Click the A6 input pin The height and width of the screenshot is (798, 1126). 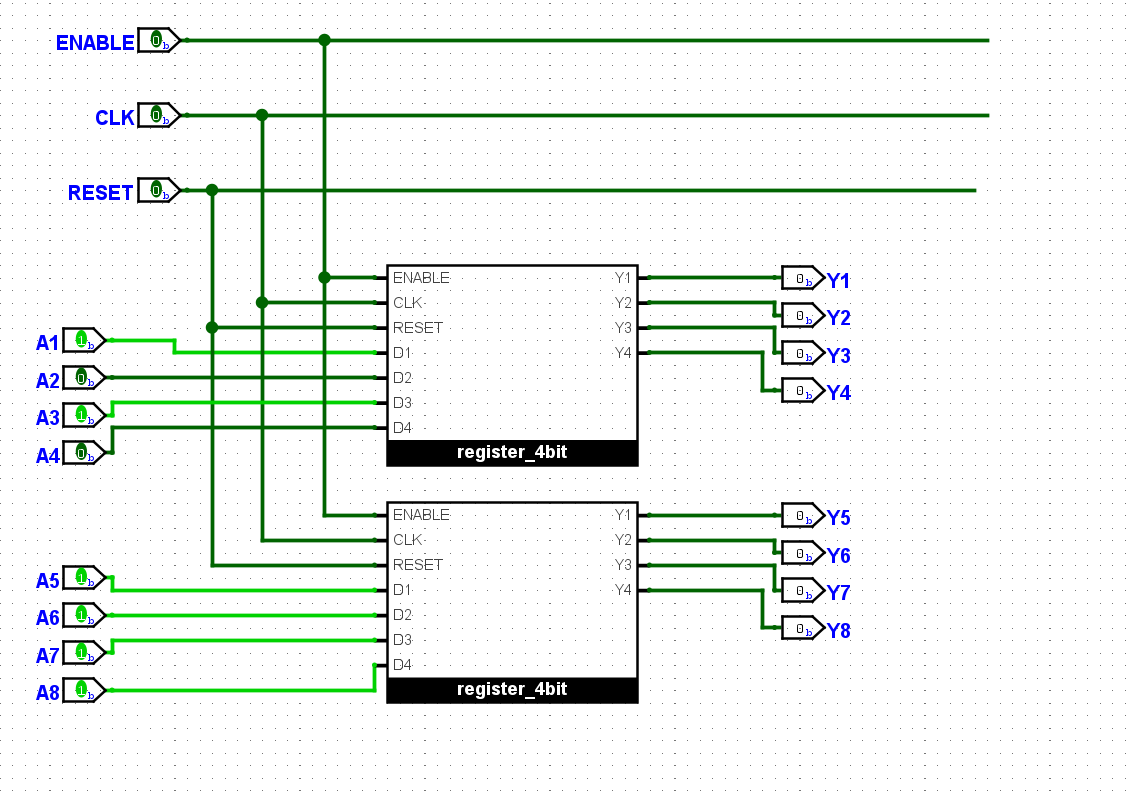82,615
